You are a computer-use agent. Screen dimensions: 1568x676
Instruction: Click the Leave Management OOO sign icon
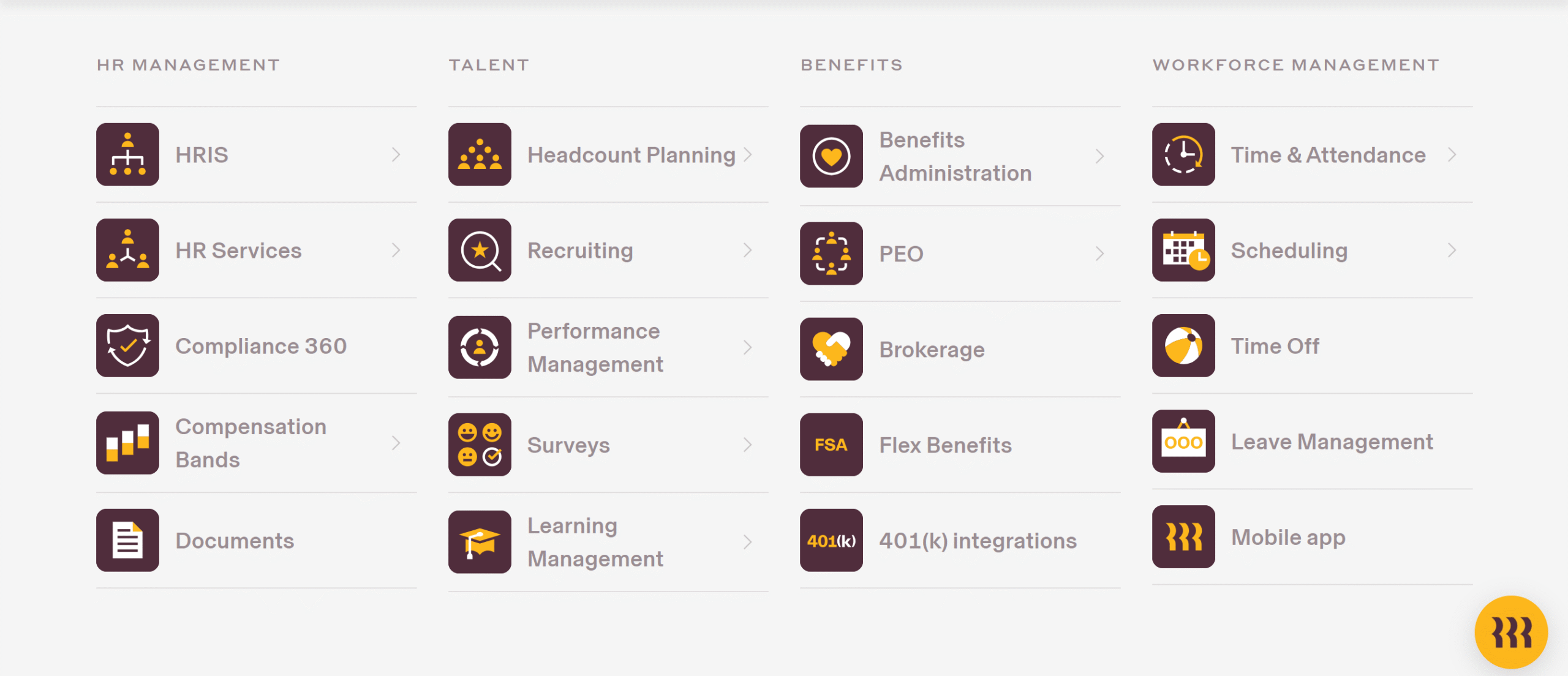click(x=1183, y=441)
